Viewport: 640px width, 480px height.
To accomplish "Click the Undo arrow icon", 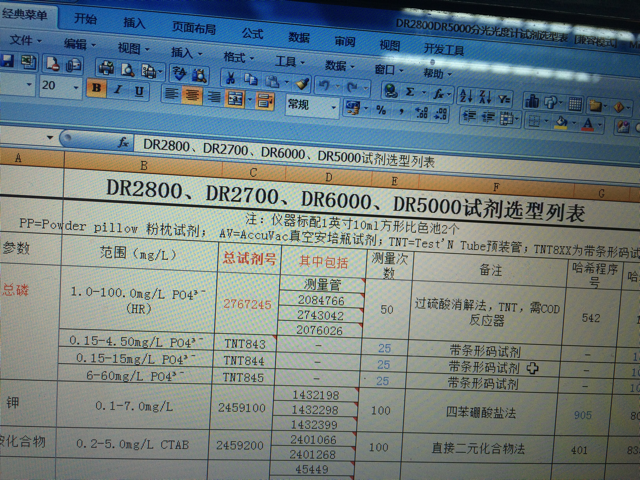I will (324, 85).
